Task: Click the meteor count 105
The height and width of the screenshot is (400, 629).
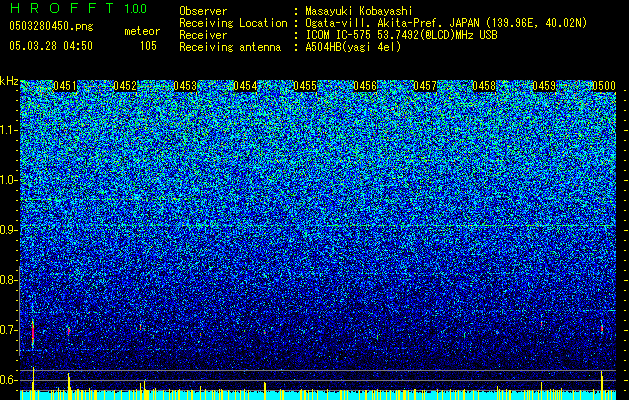Action: click(x=148, y=46)
